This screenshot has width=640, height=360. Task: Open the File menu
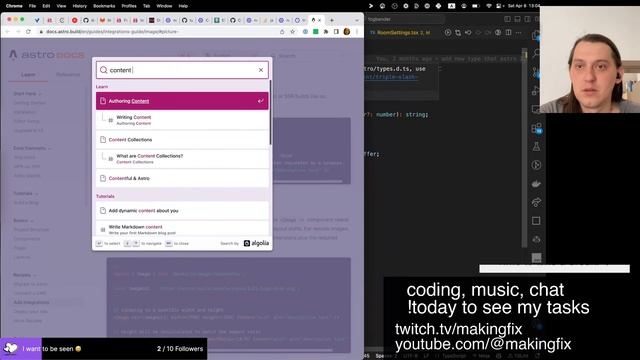tap(32, 6)
